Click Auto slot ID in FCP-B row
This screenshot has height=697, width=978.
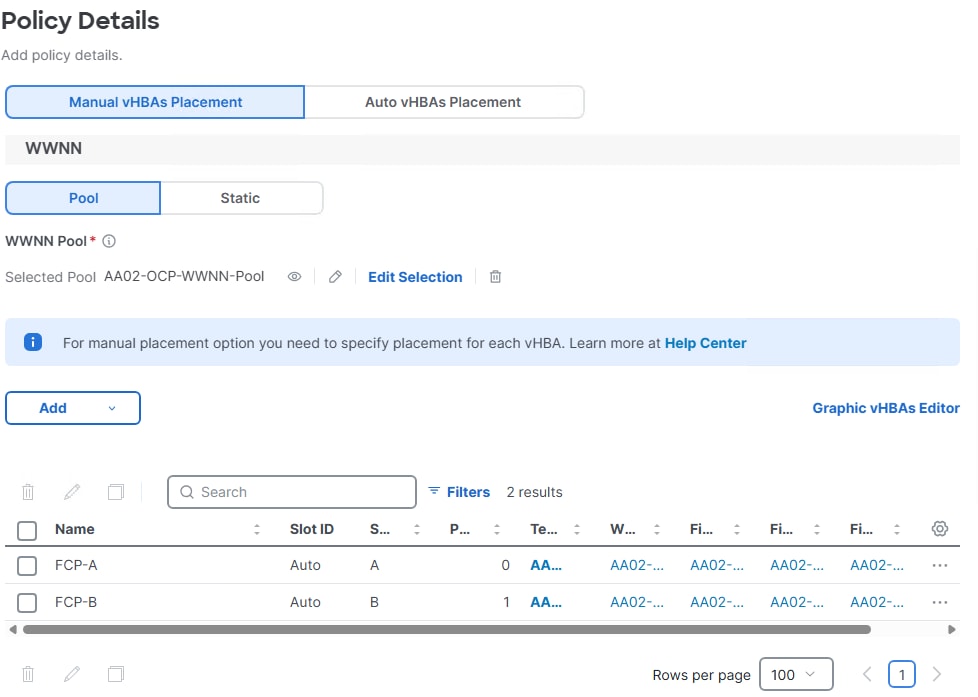(305, 602)
